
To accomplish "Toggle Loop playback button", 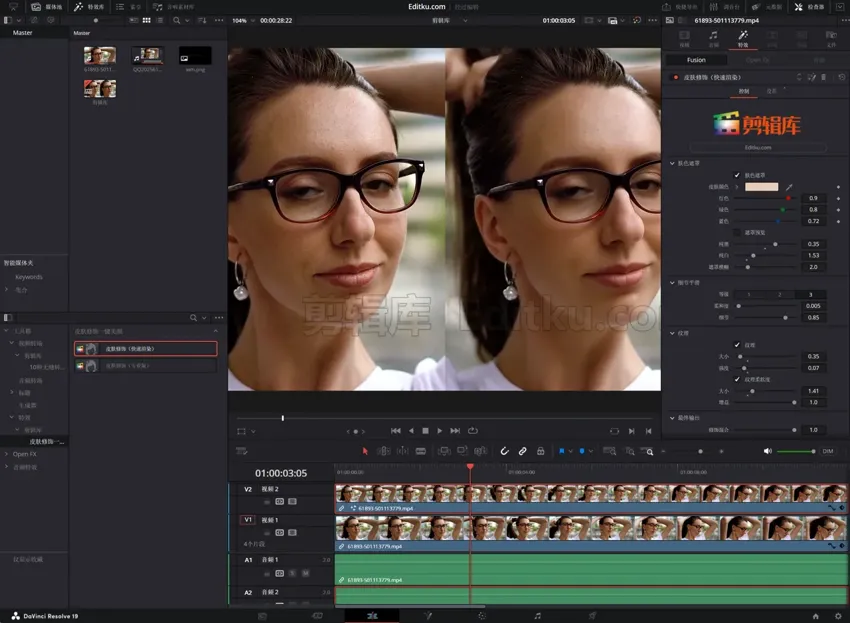I will point(473,431).
